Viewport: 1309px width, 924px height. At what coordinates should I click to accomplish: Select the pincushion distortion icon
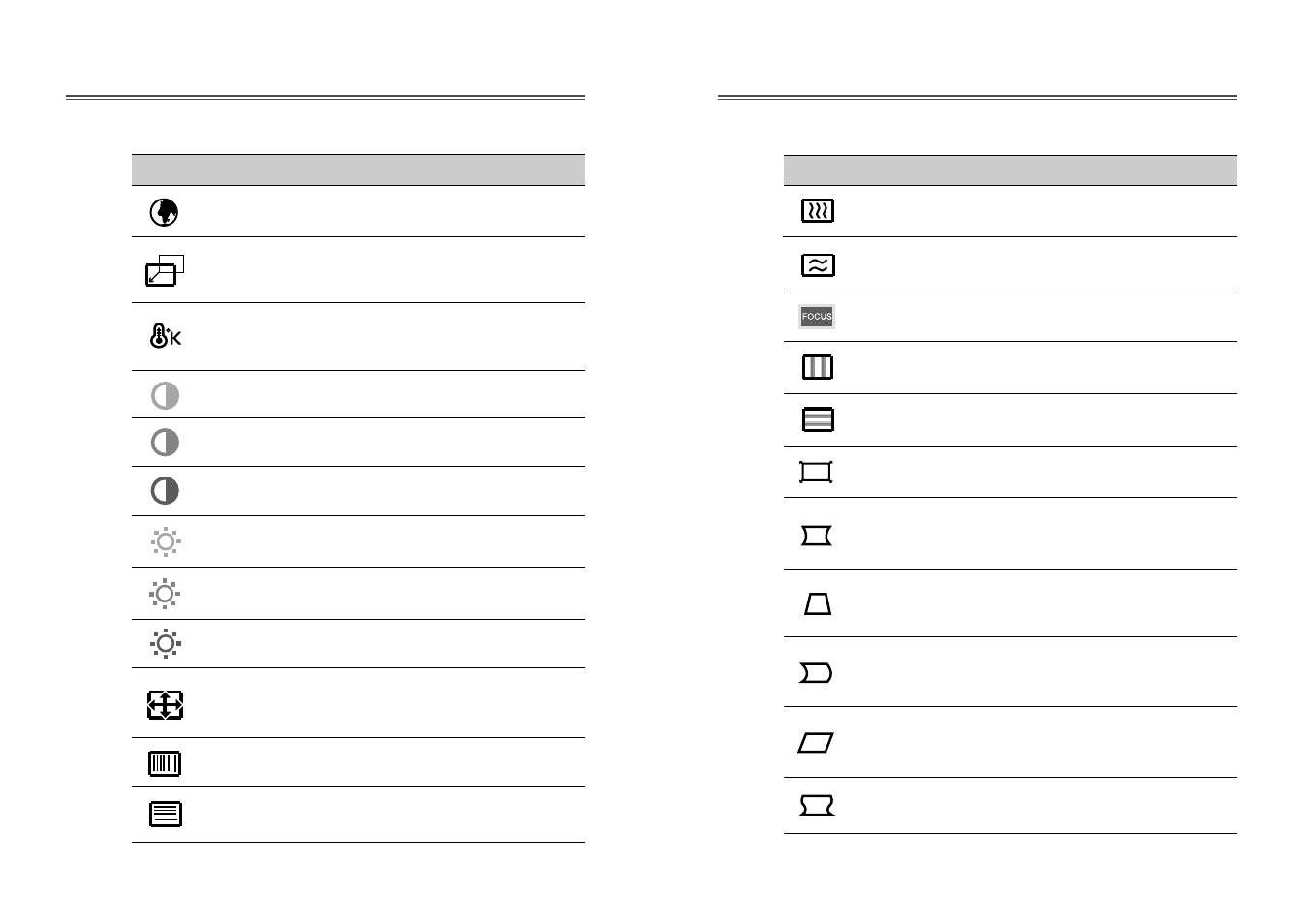(817, 536)
